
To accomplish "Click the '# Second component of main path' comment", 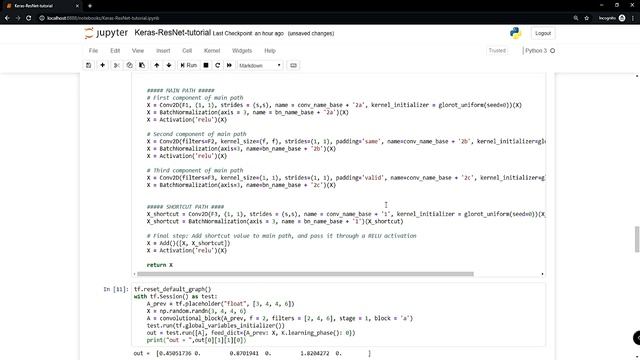I will 196,134.
